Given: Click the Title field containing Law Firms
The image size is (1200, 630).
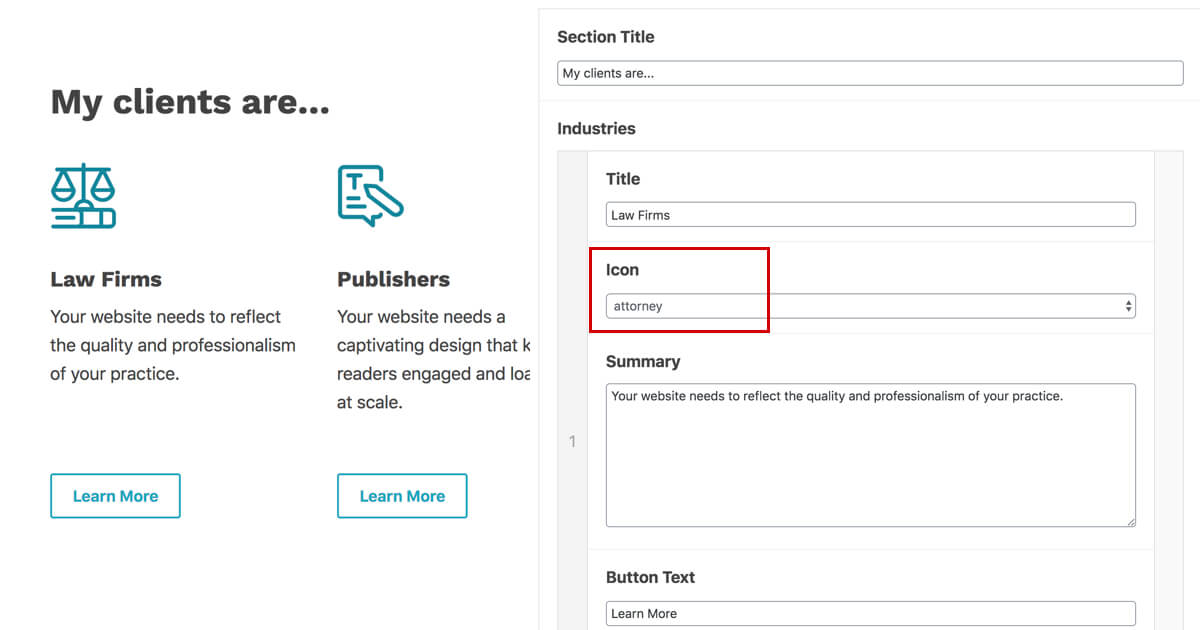Looking at the screenshot, I should (x=870, y=215).
